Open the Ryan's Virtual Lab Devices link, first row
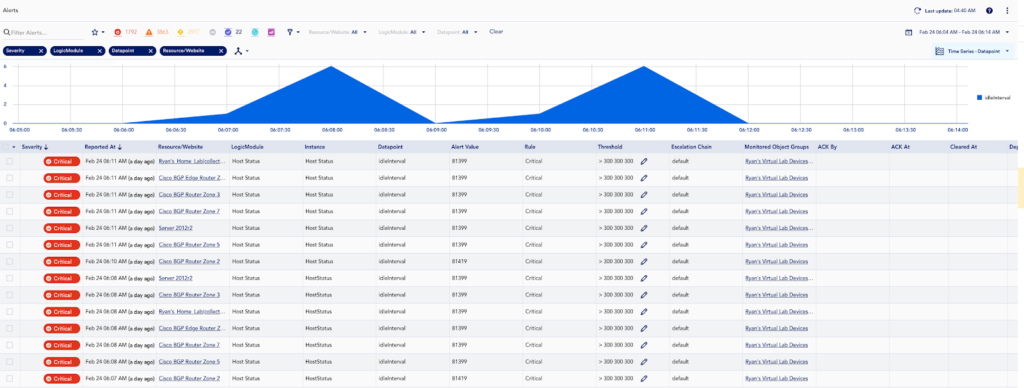The width and height of the screenshot is (1024, 388). click(x=780, y=161)
